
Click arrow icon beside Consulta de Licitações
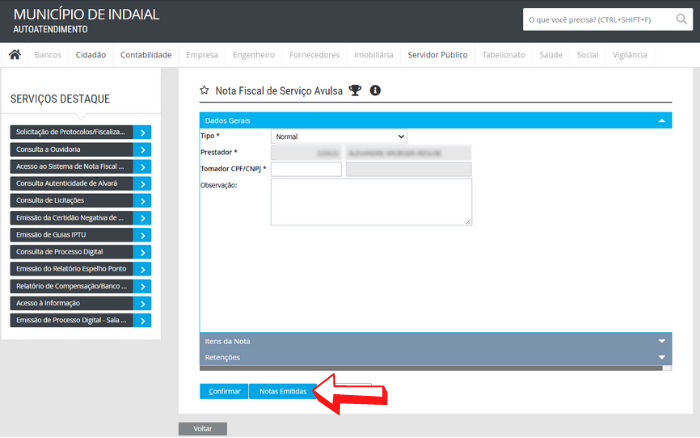[x=144, y=200]
